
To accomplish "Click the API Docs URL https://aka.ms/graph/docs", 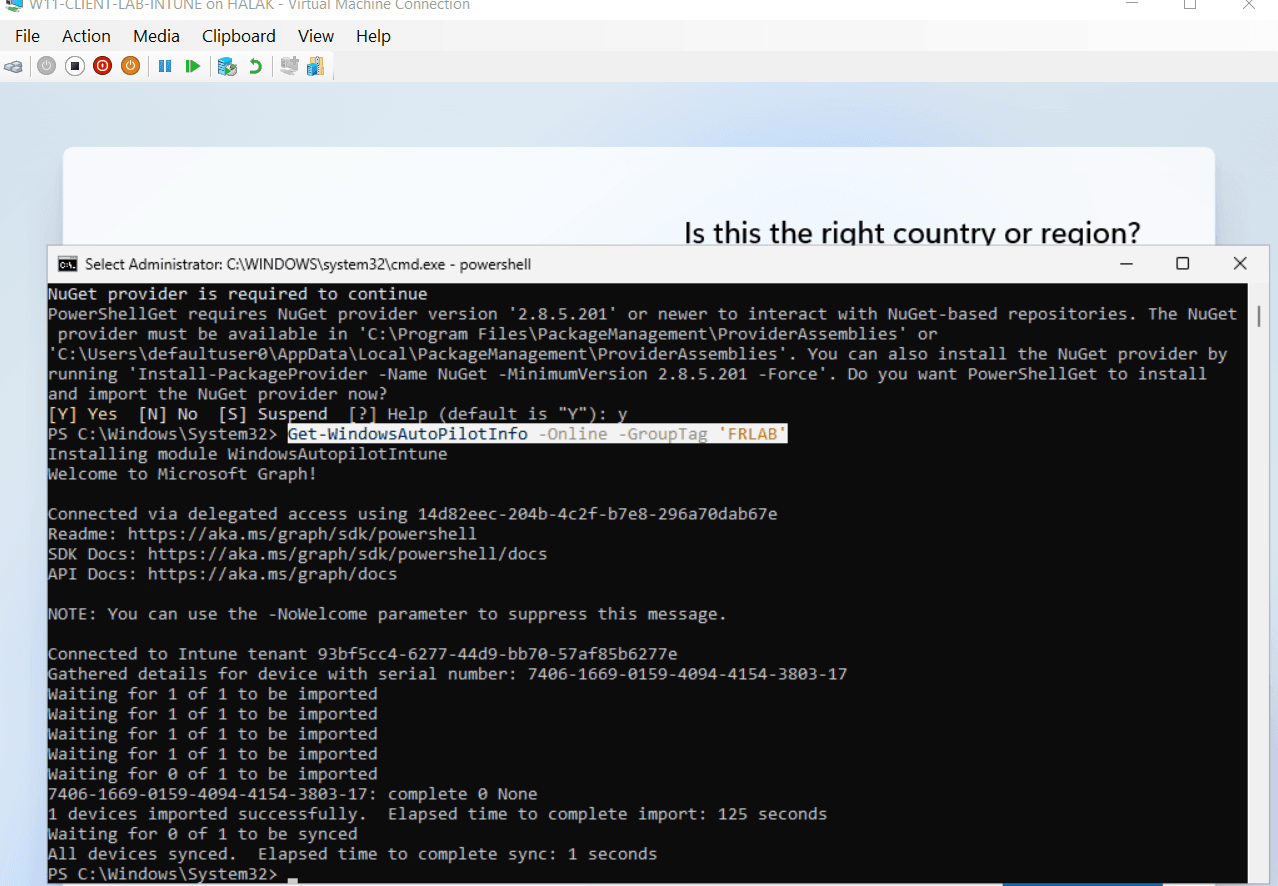I will click(272, 574).
